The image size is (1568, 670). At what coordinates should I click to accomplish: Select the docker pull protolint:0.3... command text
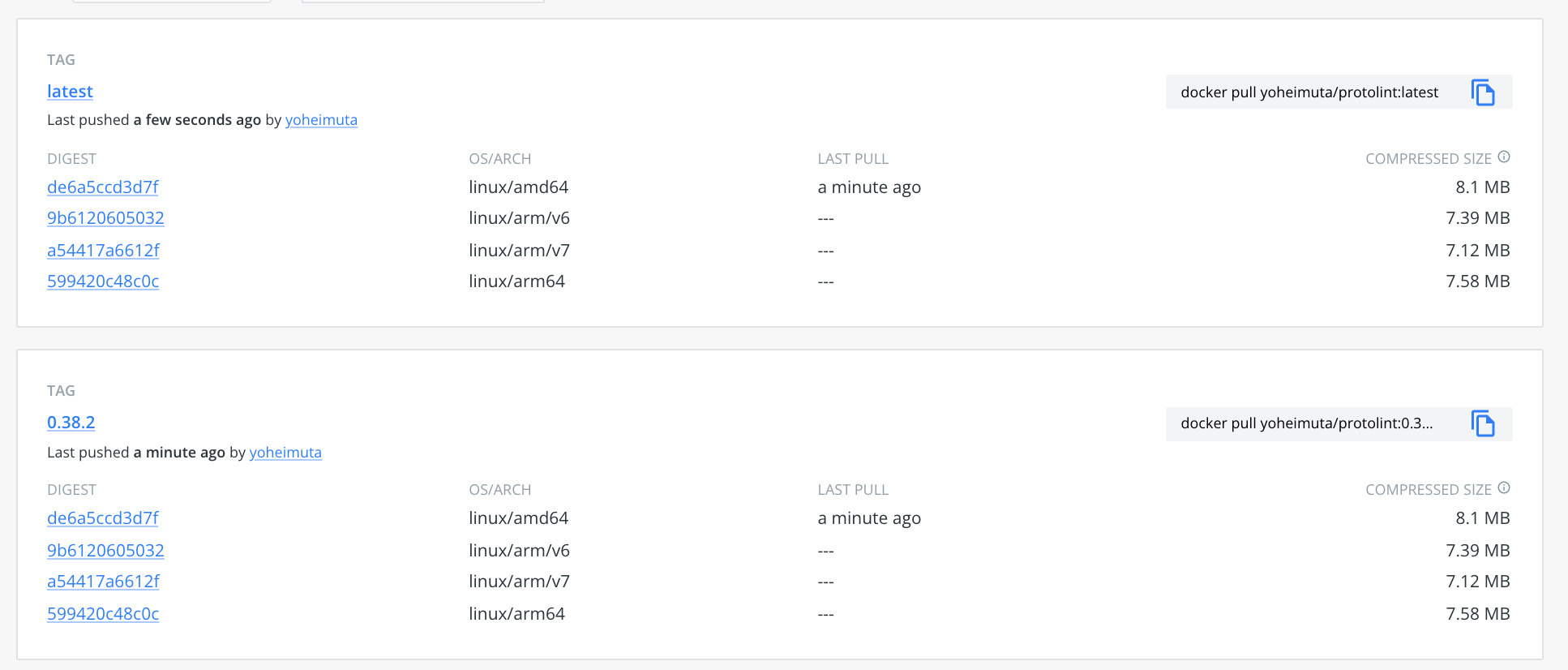coord(1306,423)
